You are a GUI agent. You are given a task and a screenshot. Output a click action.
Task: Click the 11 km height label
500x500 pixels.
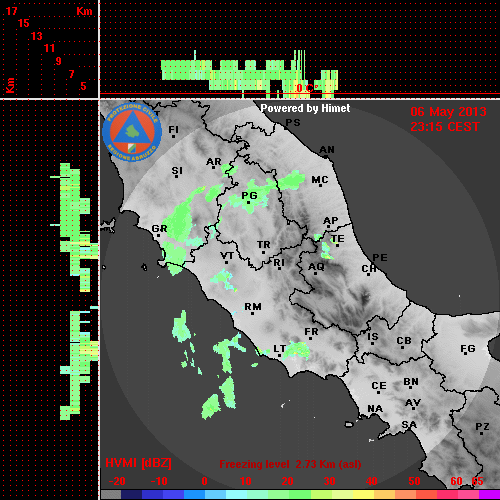click(49, 48)
